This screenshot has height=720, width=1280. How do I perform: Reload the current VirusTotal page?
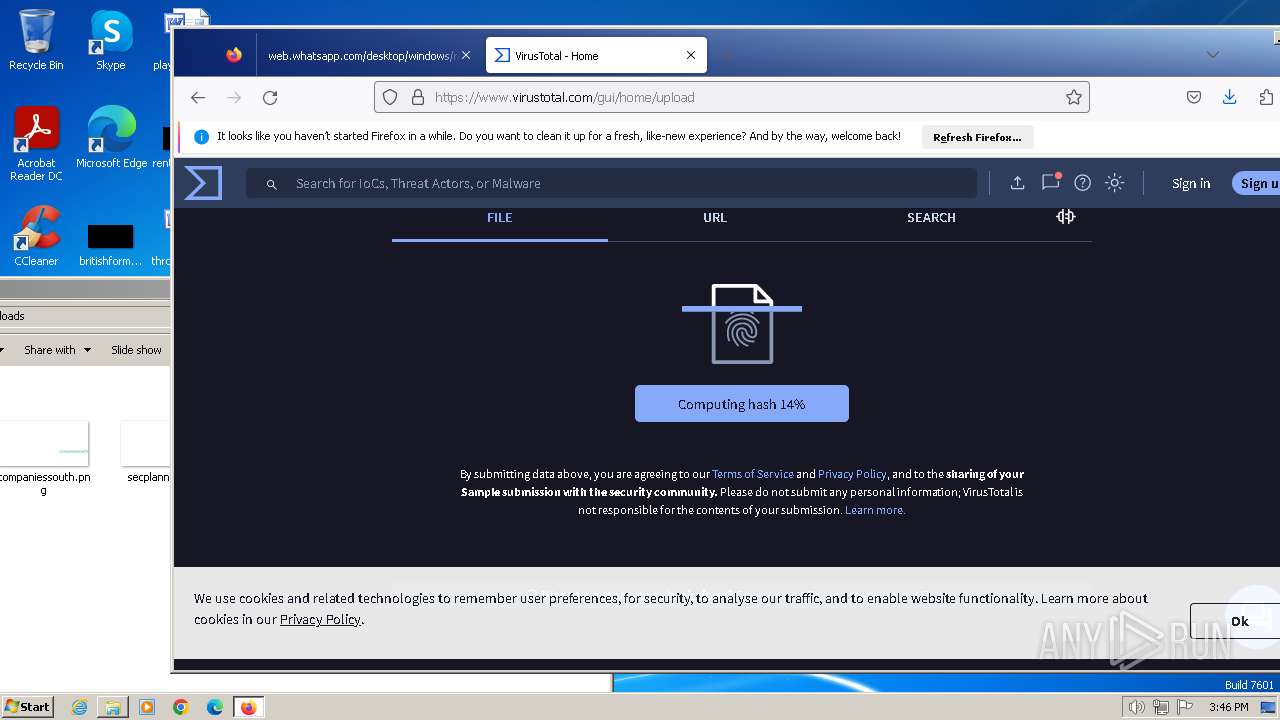pyautogui.click(x=270, y=97)
